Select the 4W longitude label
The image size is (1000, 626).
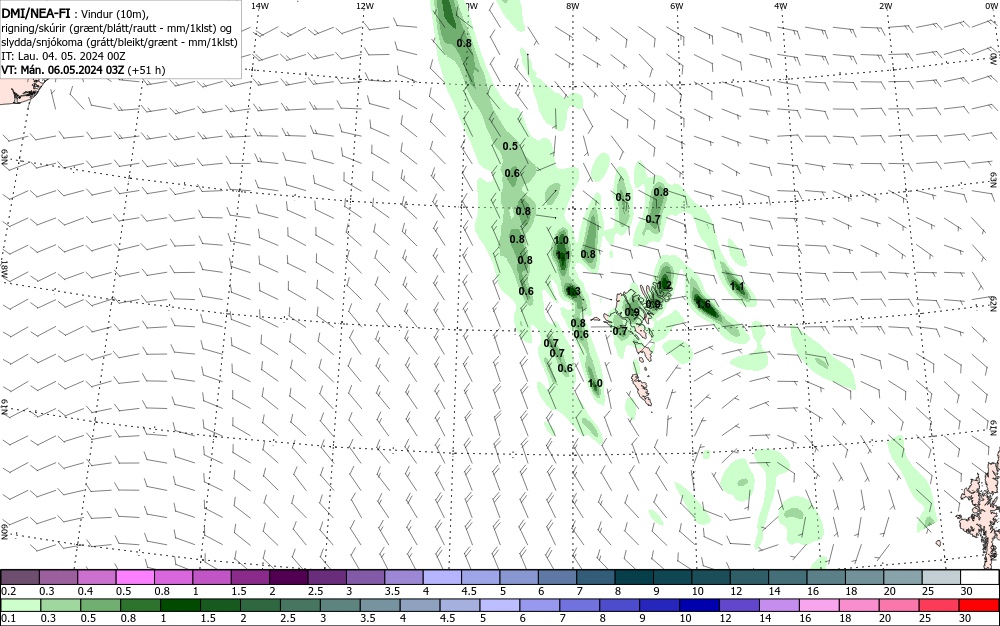click(x=781, y=6)
